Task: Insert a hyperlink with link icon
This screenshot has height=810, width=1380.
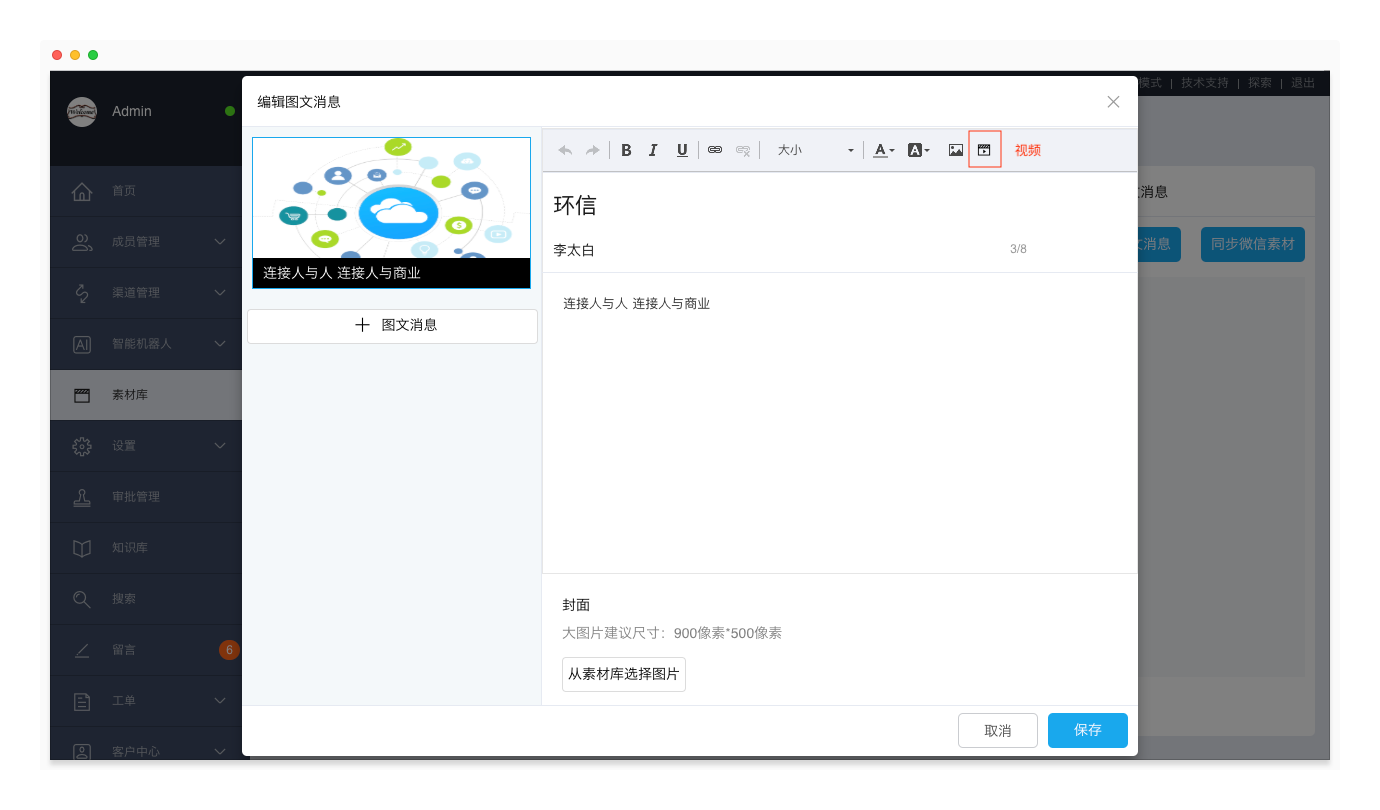Action: point(715,150)
